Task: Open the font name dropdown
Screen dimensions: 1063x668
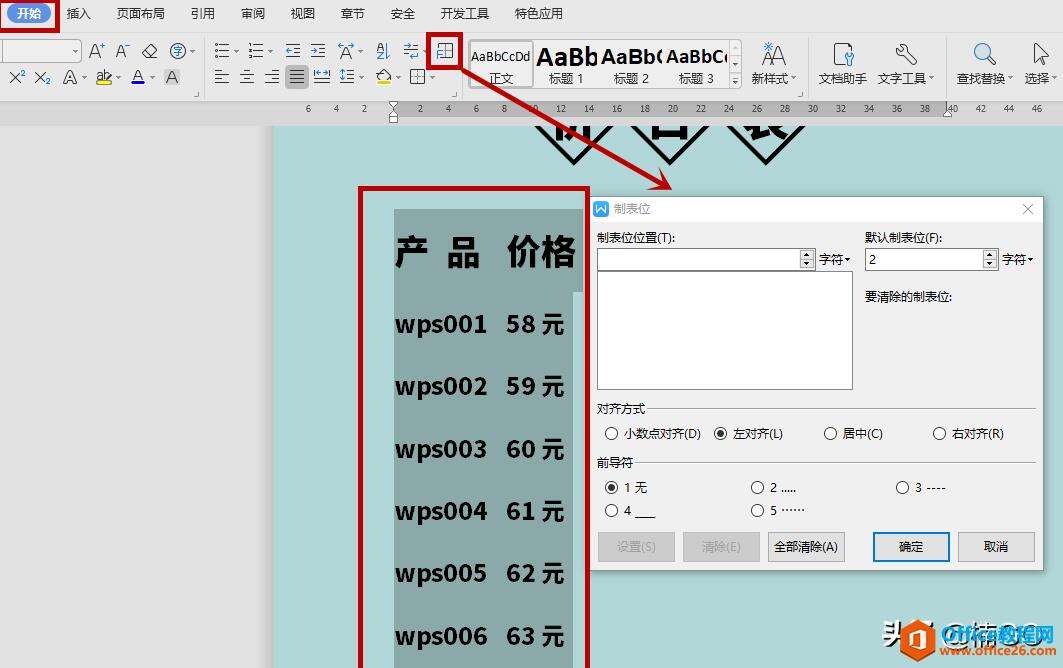Action: (x=75, y=51)
